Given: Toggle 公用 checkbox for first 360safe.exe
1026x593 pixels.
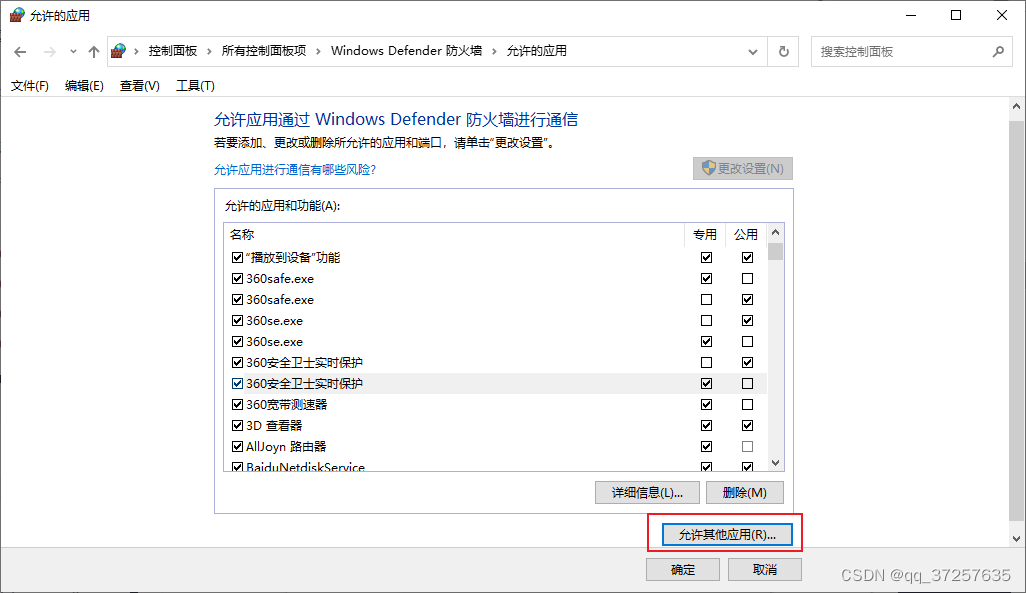Looking at the screenshot, I should (747, 279).
